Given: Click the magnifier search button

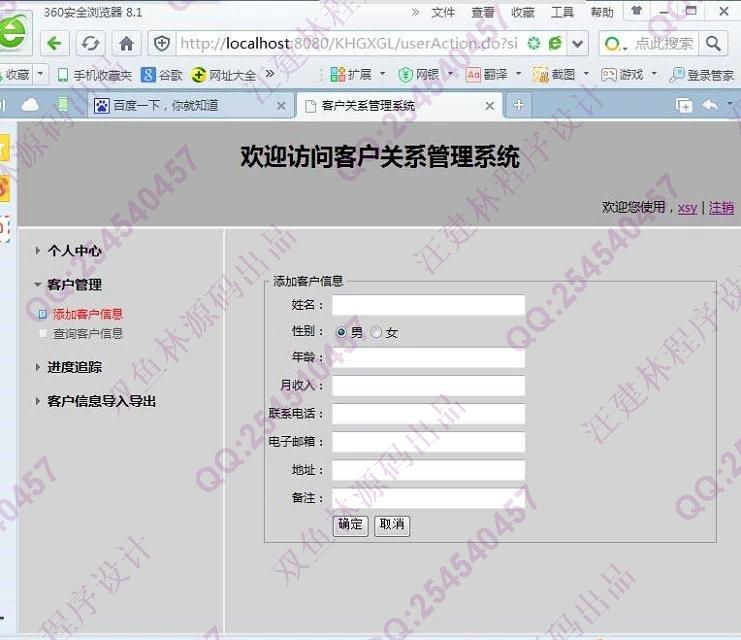Looking at the screenshot, I should point(713,44).
